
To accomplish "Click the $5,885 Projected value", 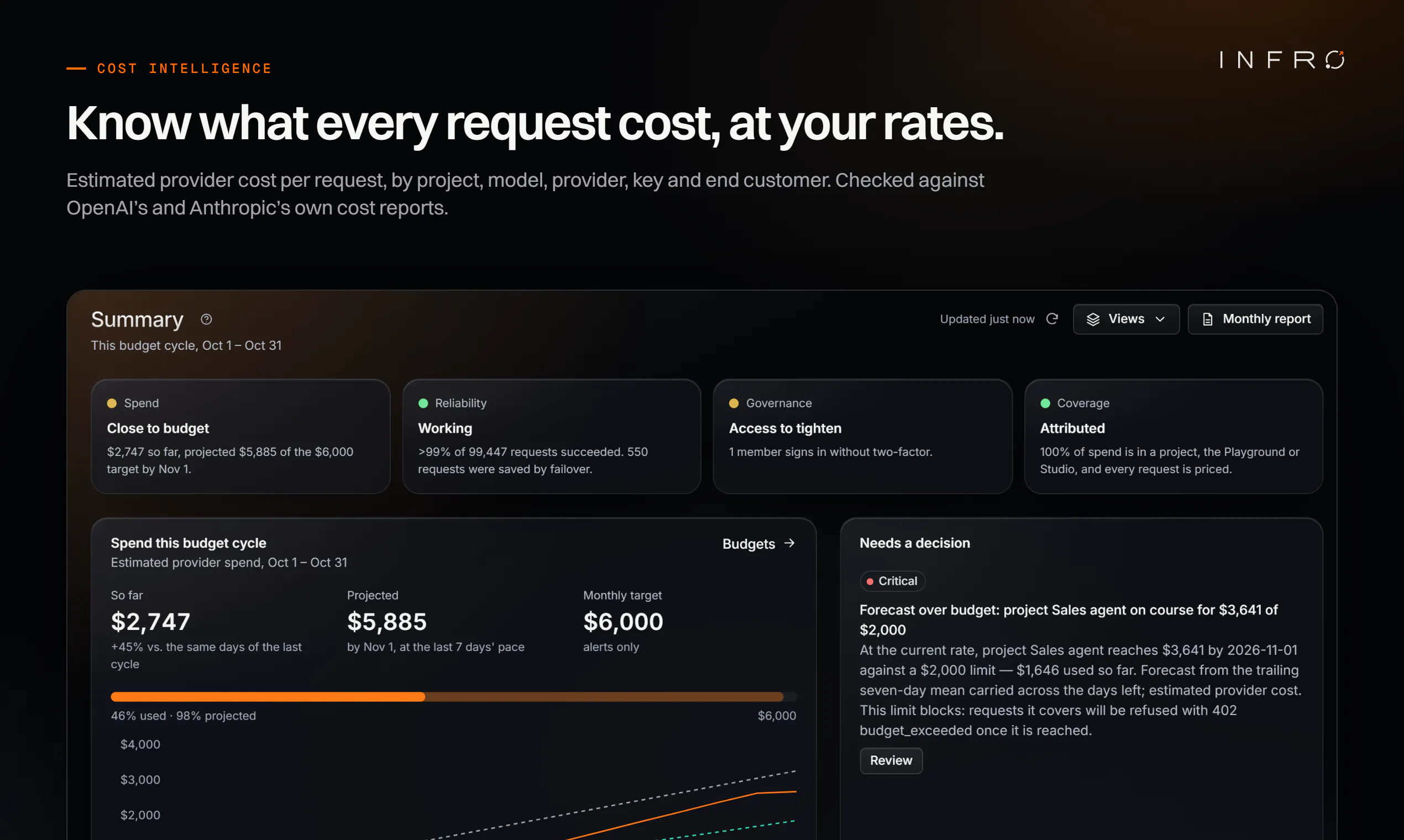I will (x=387, y=622).
